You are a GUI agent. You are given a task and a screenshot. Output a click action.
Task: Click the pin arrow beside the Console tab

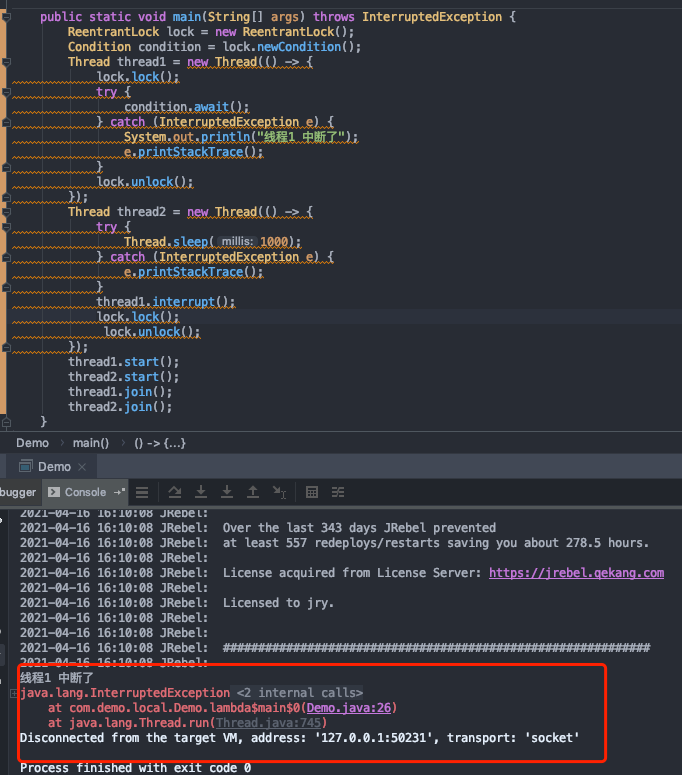[119, 492]
